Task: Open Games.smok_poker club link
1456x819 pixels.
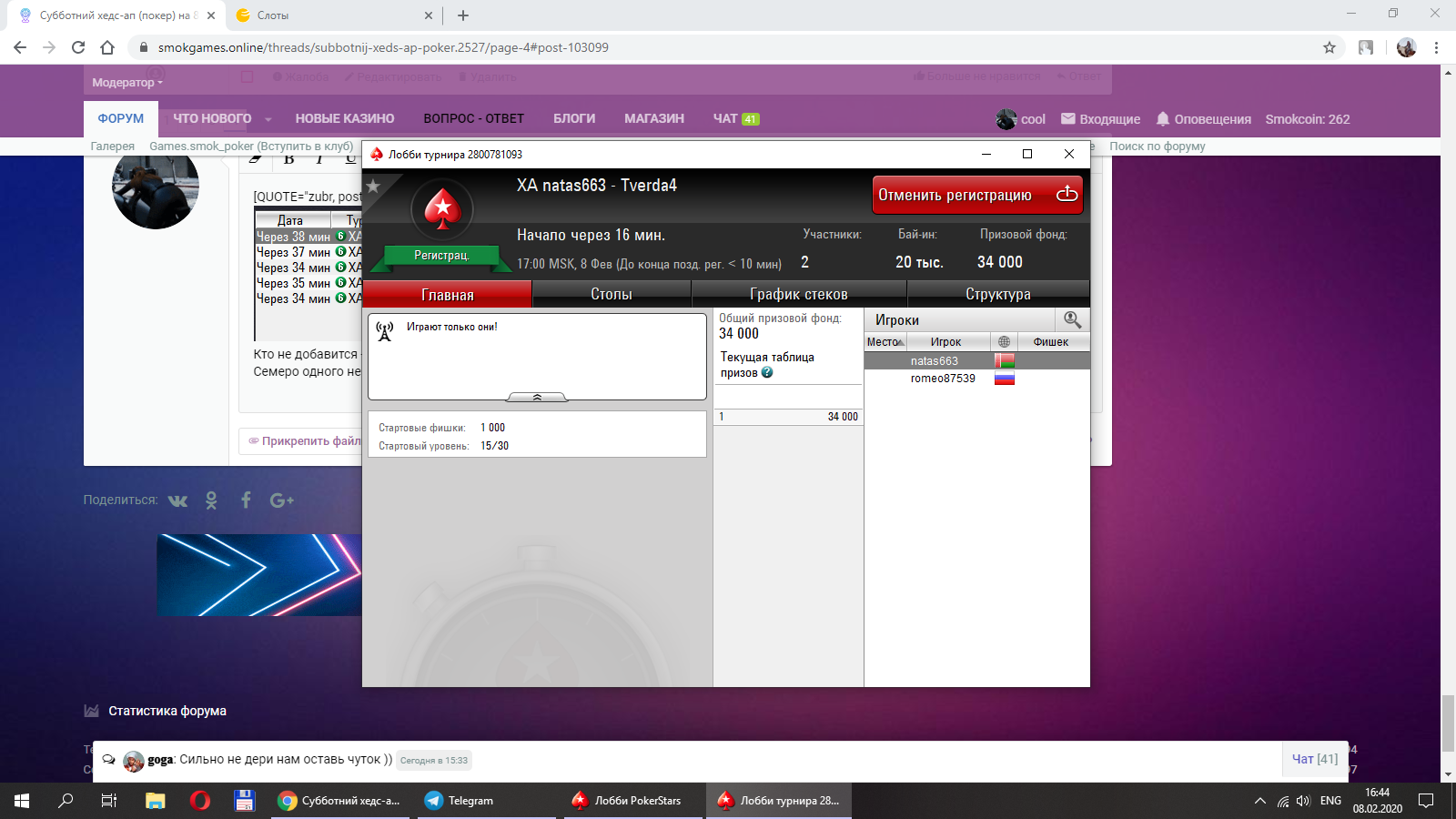Action: [251, 146]
